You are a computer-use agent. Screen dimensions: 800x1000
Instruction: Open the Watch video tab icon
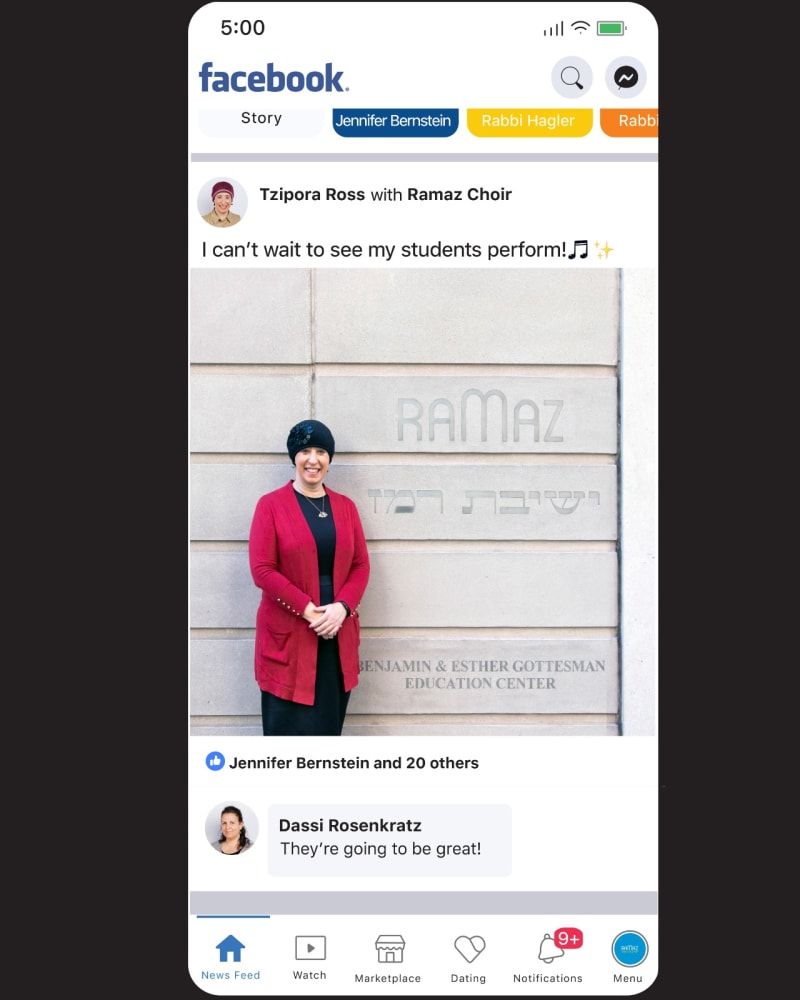[x=310, y=948]
